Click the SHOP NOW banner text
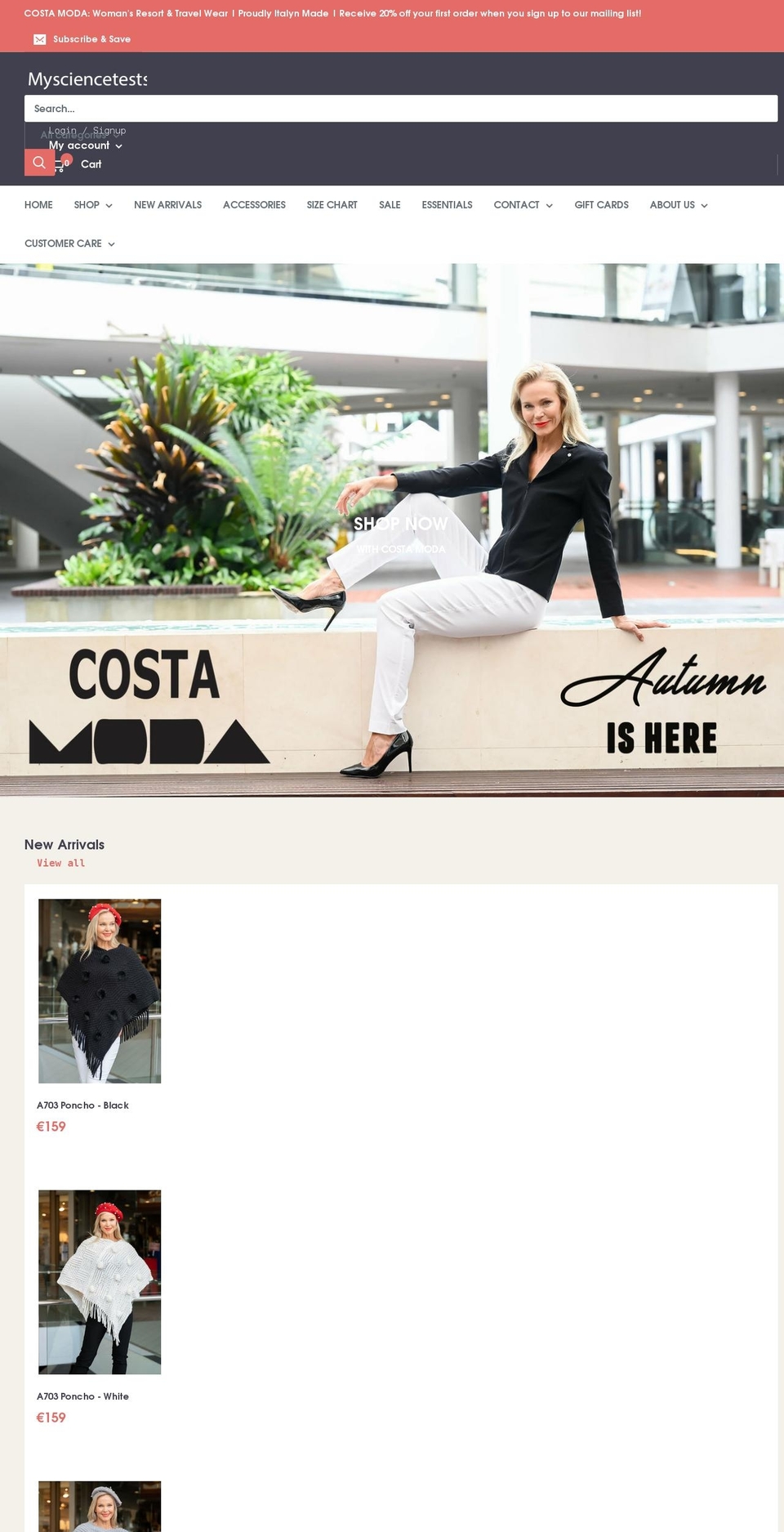This screenshot has height=1532, width=784. tap(400, 524)
